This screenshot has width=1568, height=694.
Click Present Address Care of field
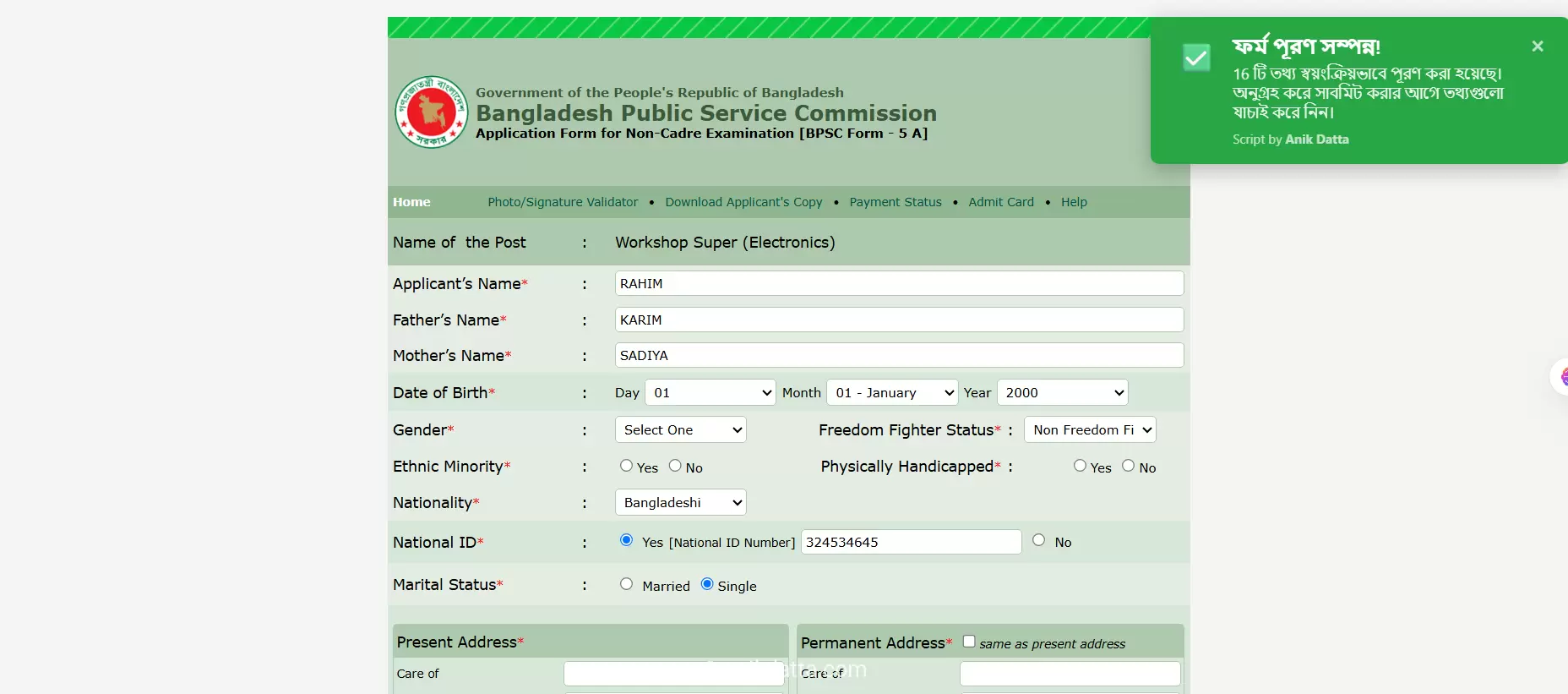click(674, 674)
